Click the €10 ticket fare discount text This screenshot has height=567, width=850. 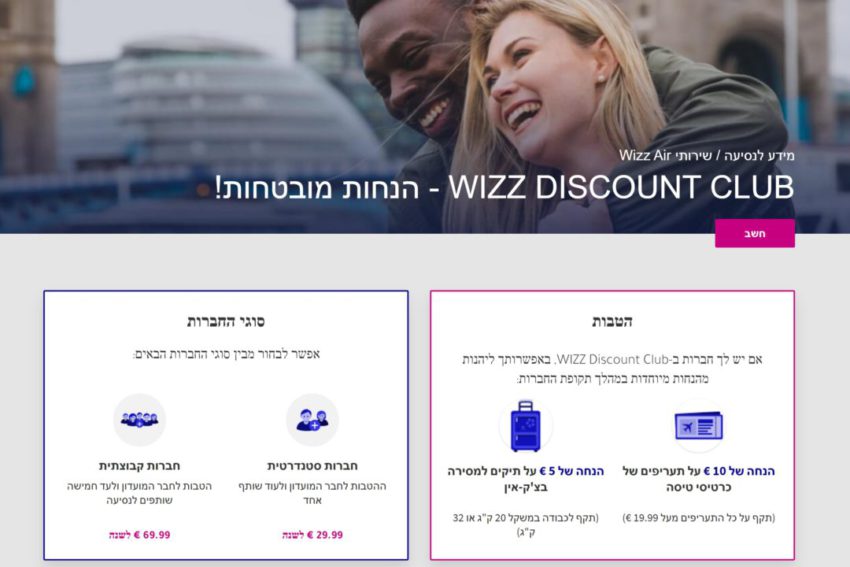(699, 479)
